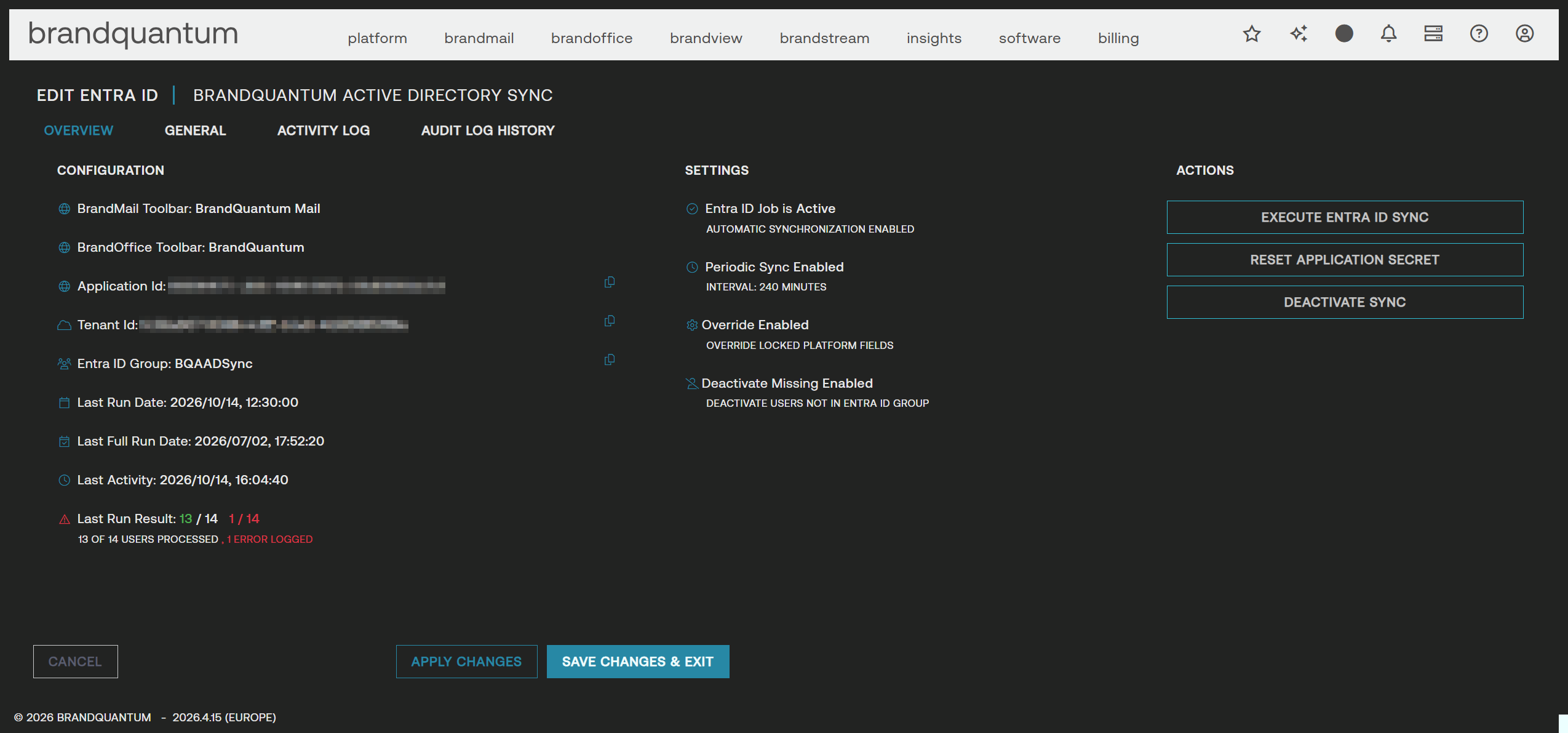Click the Deactivate Sync button
The height and width of the screenshot is (733, 1568).
coord(1345,302)
